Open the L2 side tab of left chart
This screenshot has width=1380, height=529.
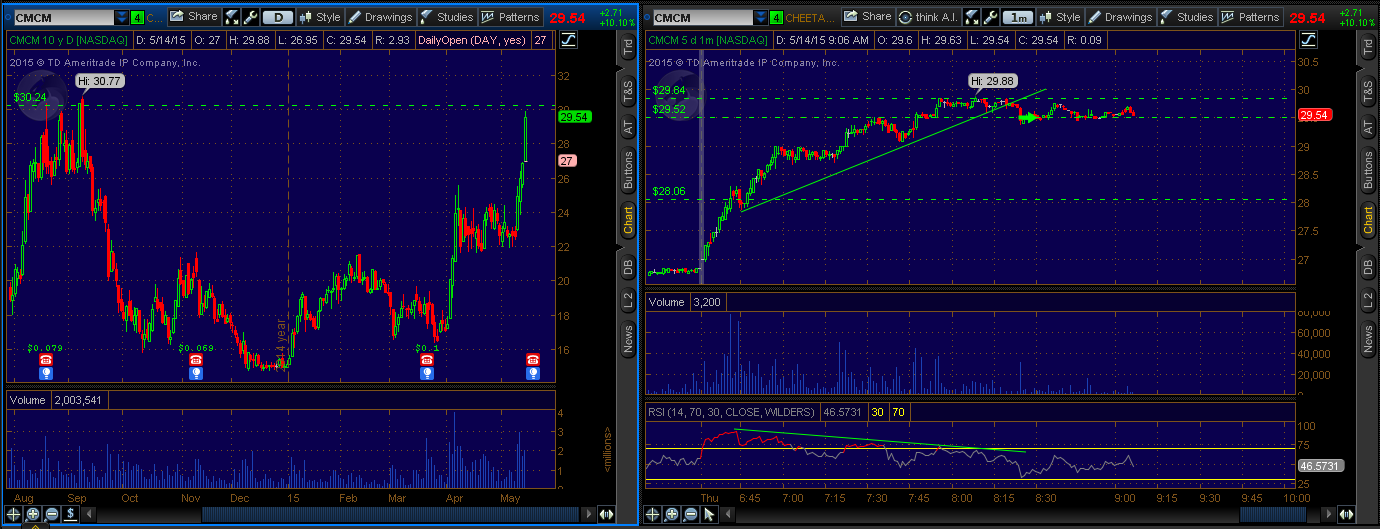click(628, 302)
